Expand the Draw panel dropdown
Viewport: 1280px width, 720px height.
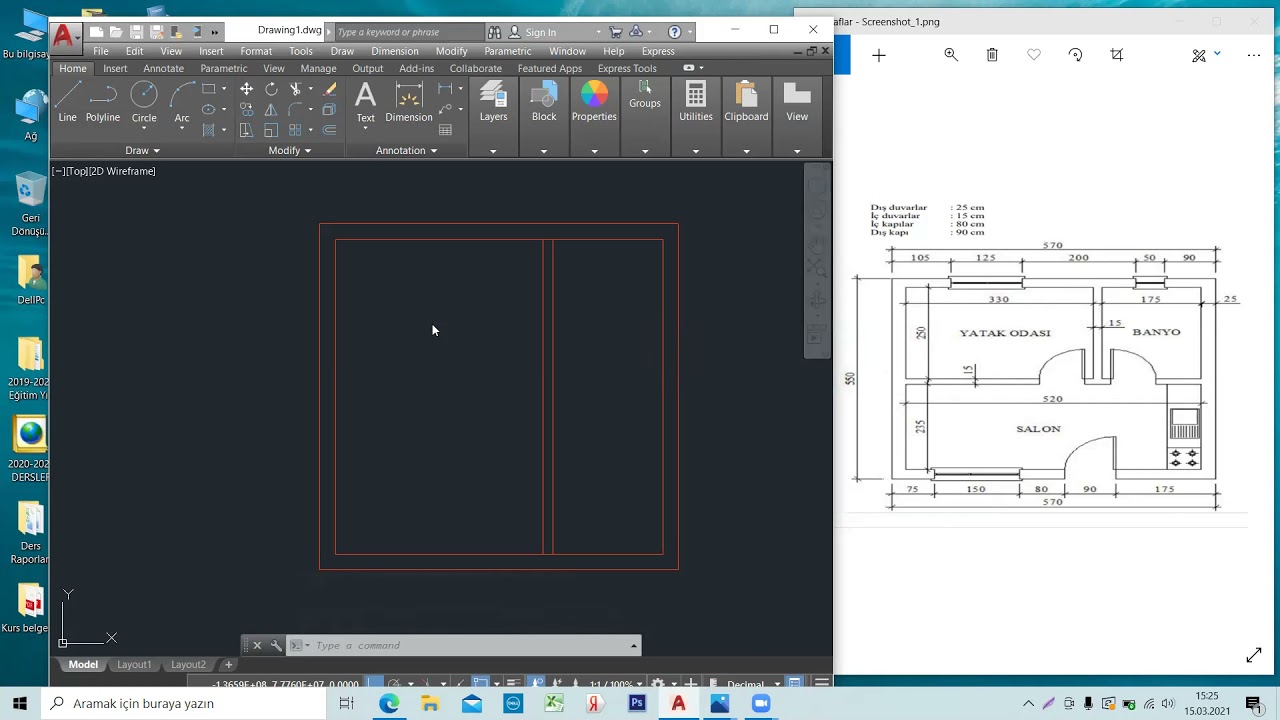point(142,150)
